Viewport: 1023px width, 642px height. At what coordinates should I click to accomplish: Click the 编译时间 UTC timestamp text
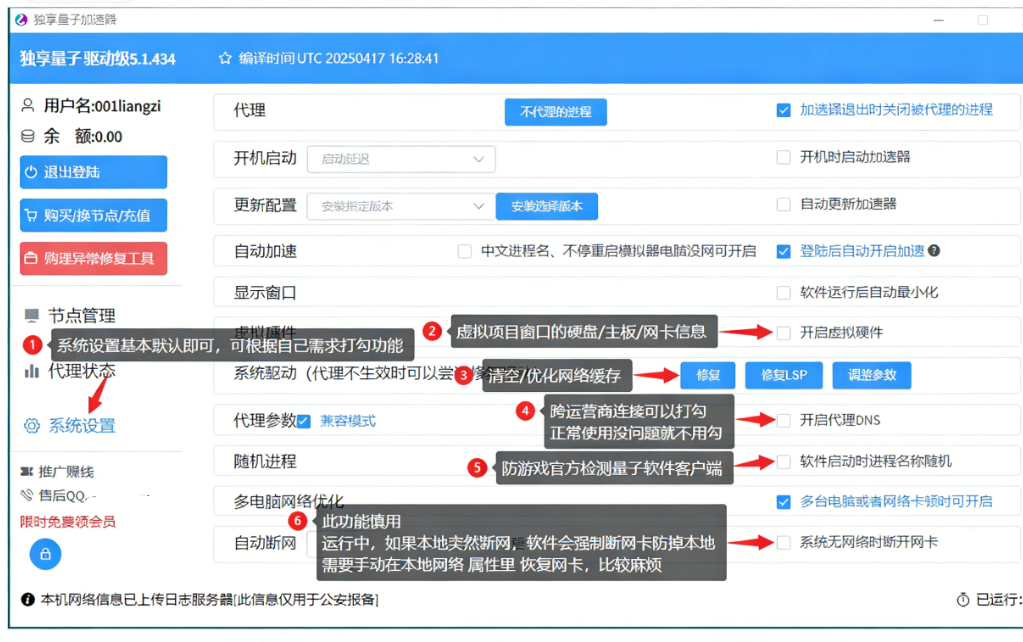point(339,58)
